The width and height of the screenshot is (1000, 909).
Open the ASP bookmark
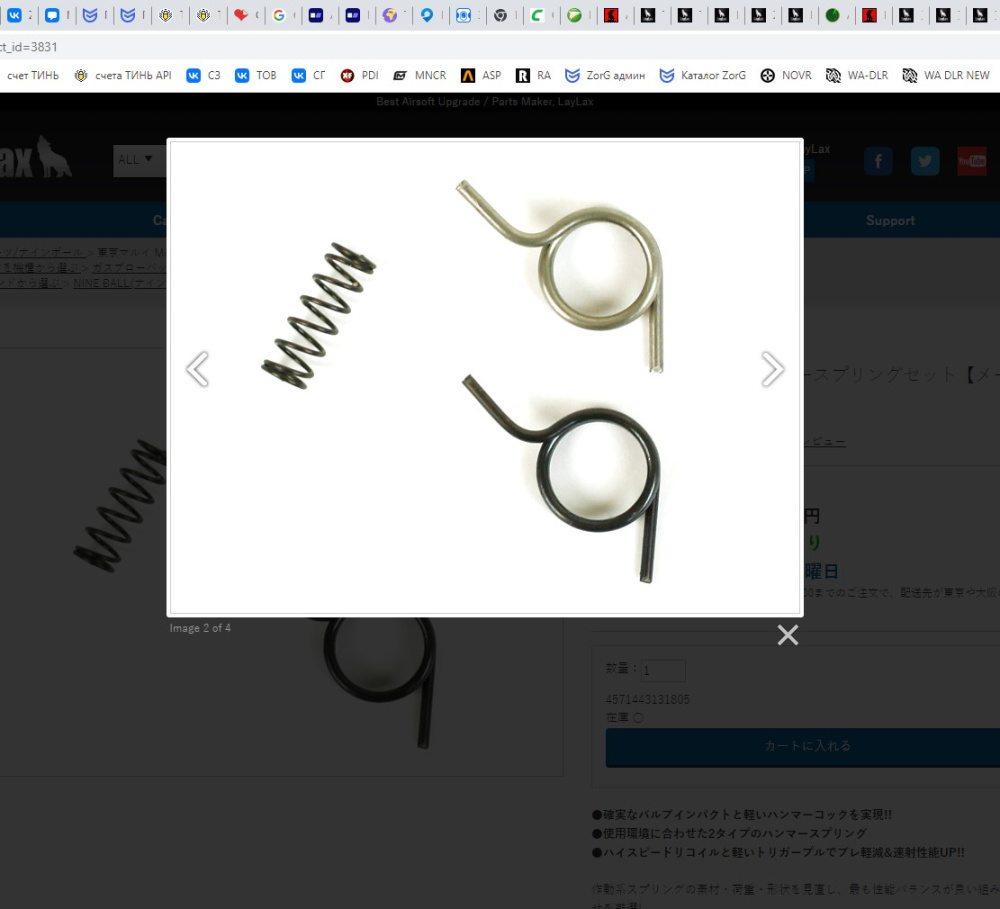481,75
